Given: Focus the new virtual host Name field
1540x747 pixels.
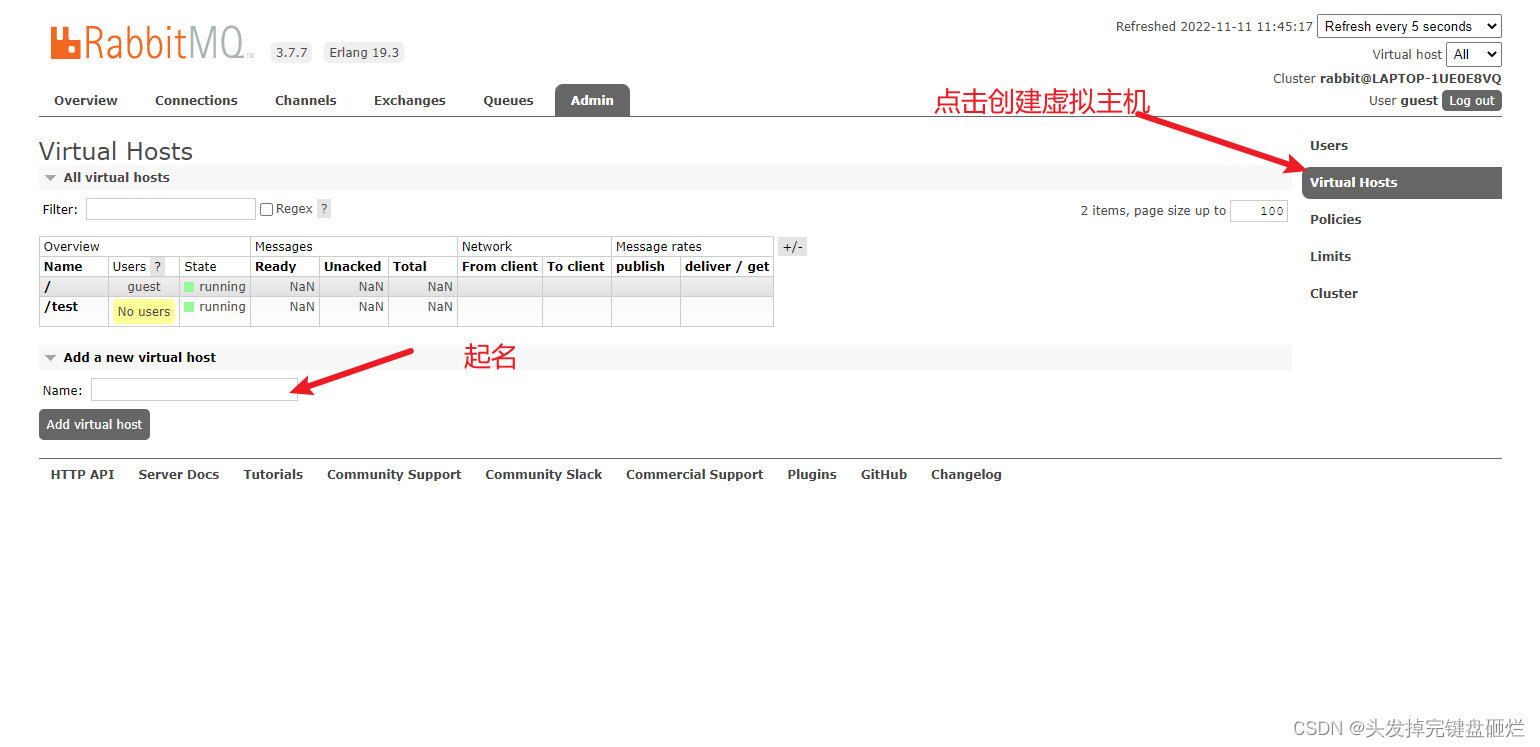Looking at the screenshot, I should tap(194, 390).
